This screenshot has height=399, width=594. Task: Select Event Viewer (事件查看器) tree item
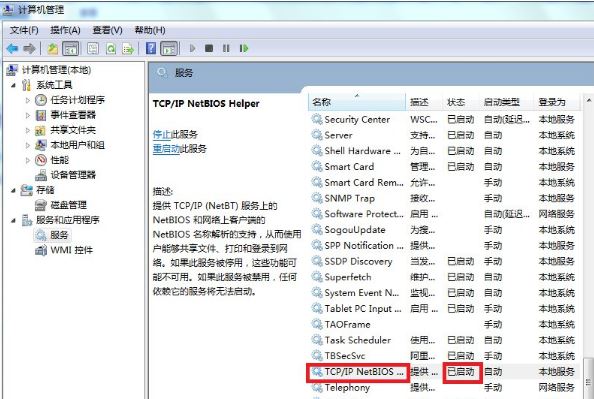(73, 115)
